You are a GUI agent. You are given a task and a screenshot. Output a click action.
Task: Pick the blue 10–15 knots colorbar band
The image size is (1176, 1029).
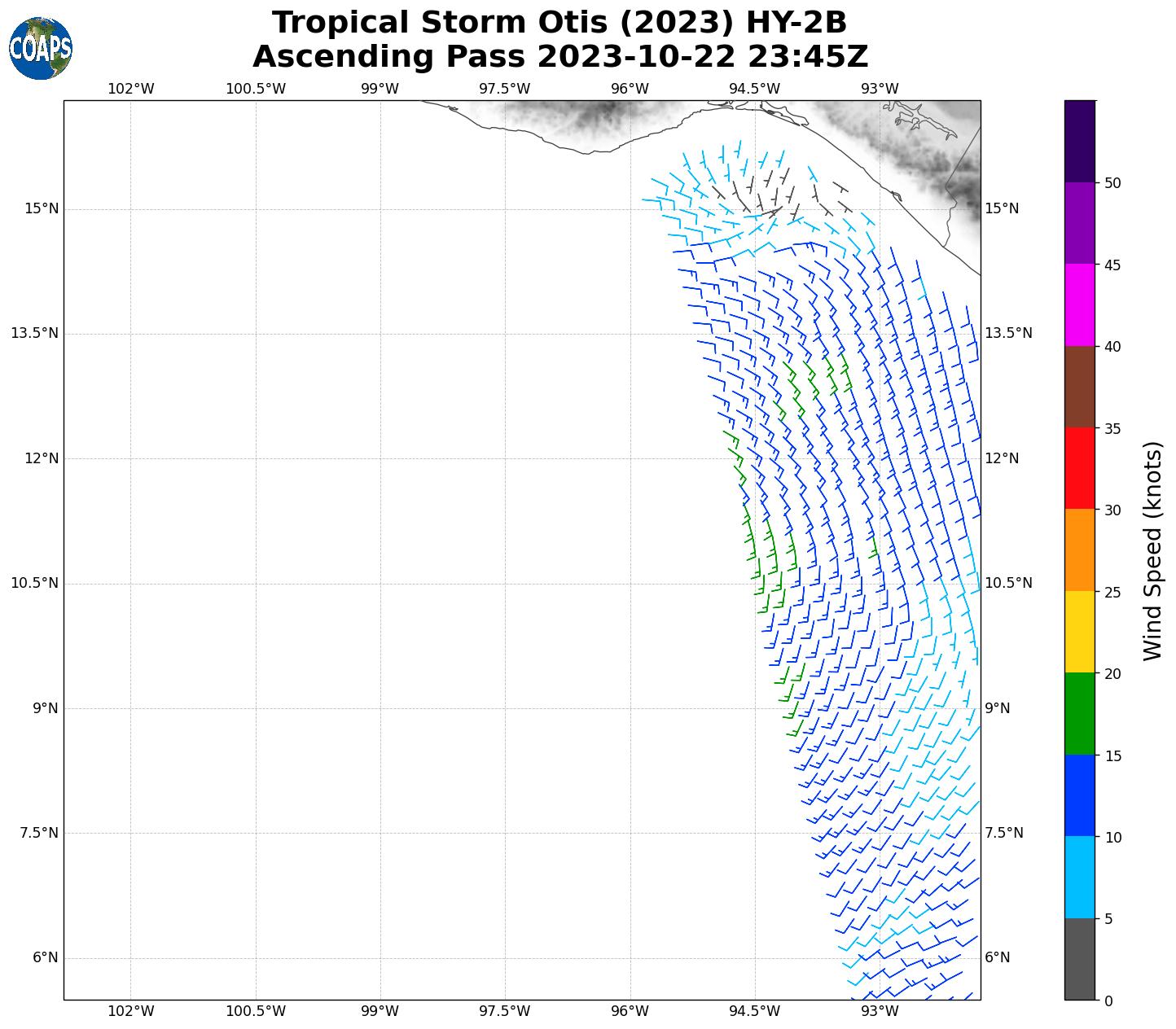click(x=1079, y=795)
